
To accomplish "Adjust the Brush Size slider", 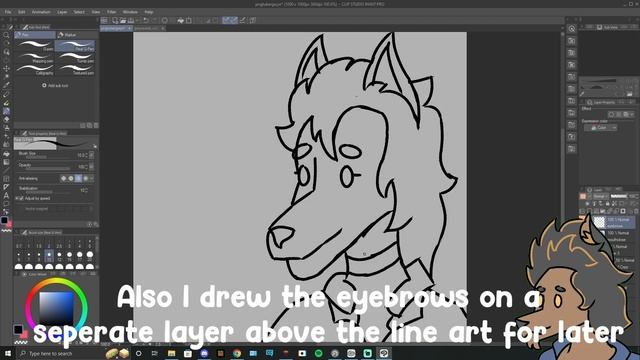I will 47,157.
